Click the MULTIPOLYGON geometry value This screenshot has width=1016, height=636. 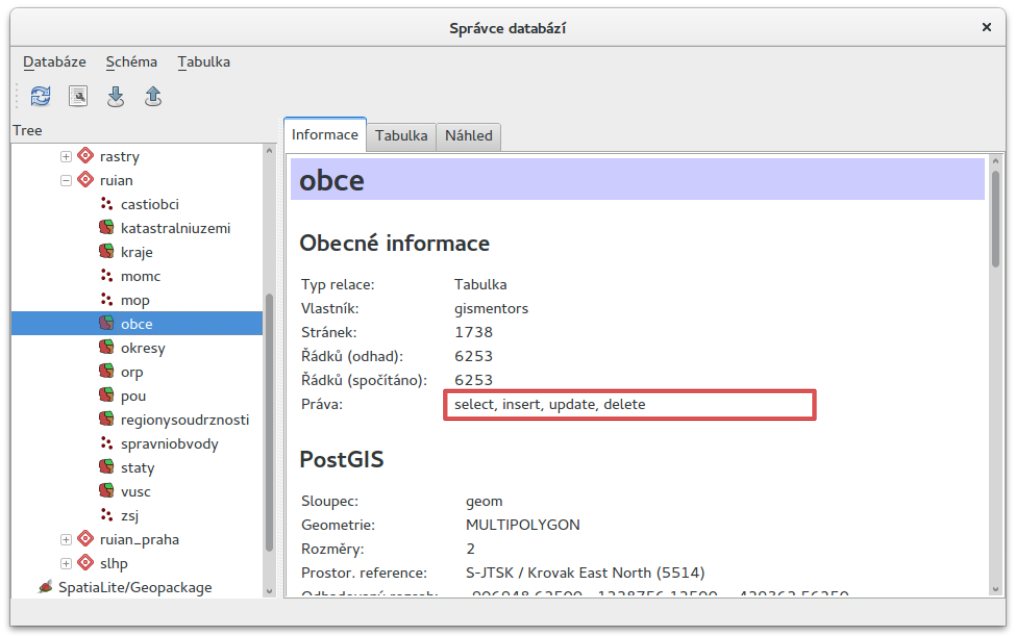523,525
